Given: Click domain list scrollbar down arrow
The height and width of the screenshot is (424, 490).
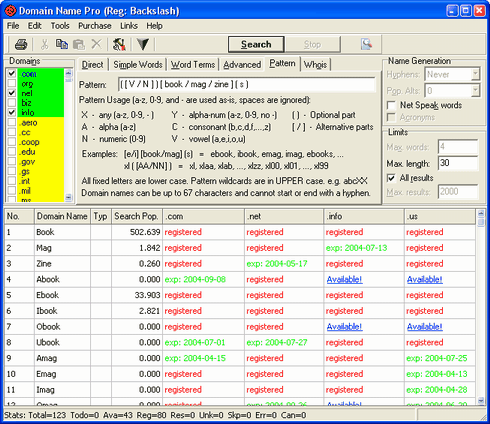Looking at the screenshot, I should click(68, 197).
